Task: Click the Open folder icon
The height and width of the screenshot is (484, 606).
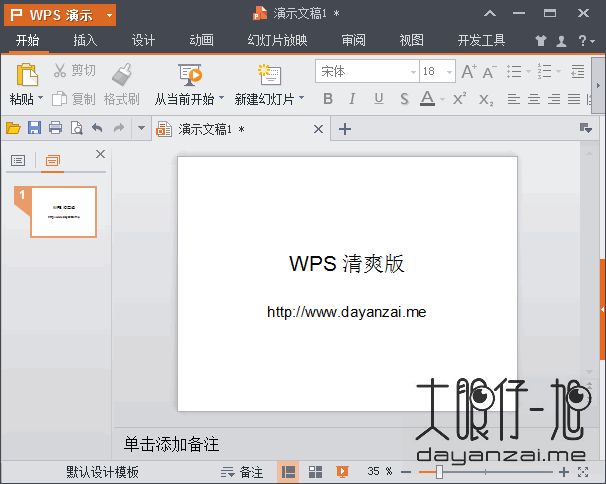Action: pos(13,128)
